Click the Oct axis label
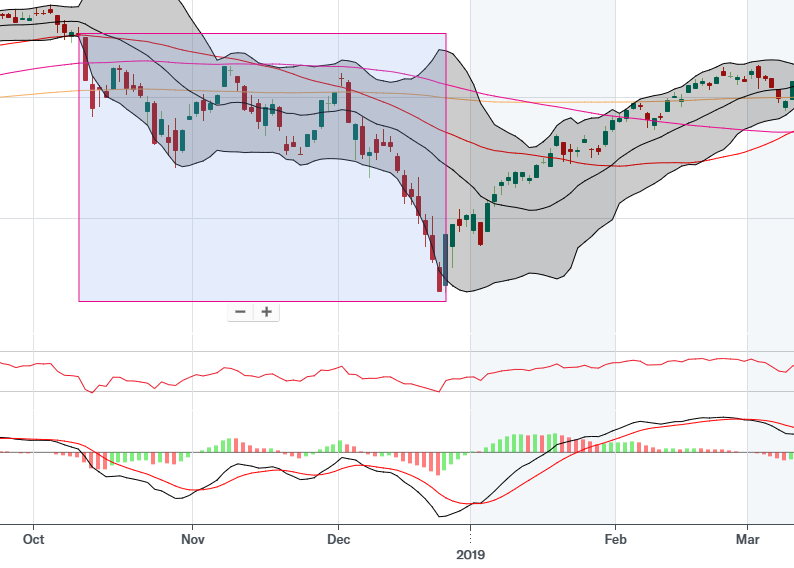The height and width of the screenshot is (568, 794). click(x=33, y=540)
